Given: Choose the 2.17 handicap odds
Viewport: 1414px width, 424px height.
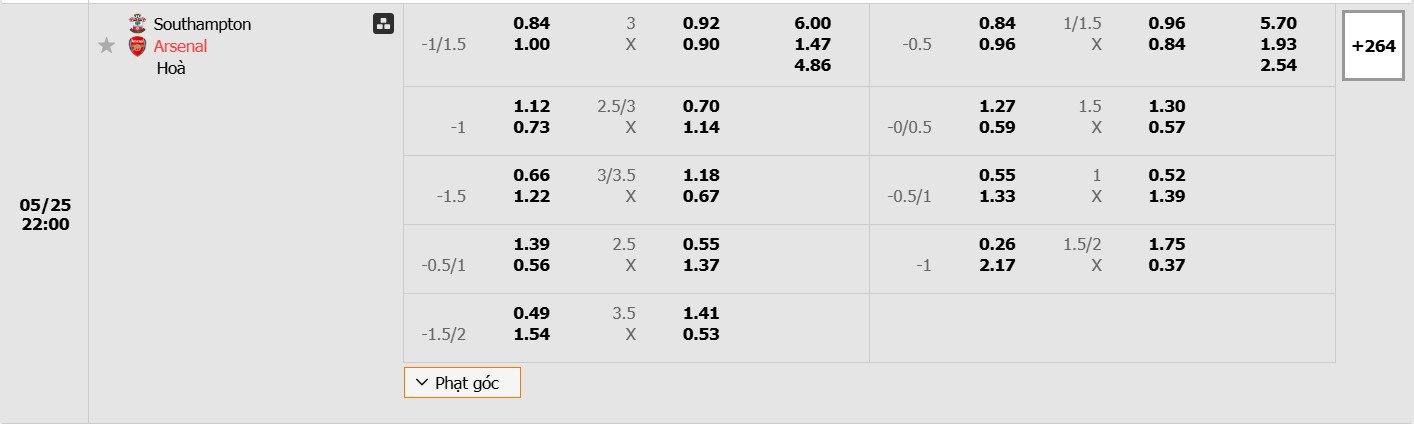Looking at the screenshot, I should [x=997, y=265].
